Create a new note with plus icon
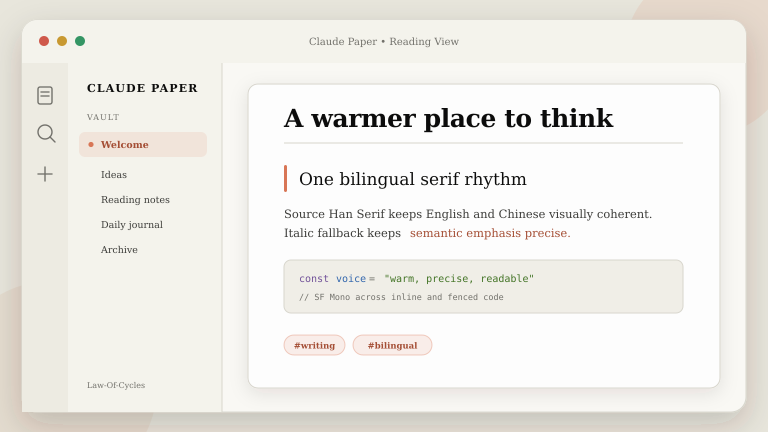 [45, 174]
